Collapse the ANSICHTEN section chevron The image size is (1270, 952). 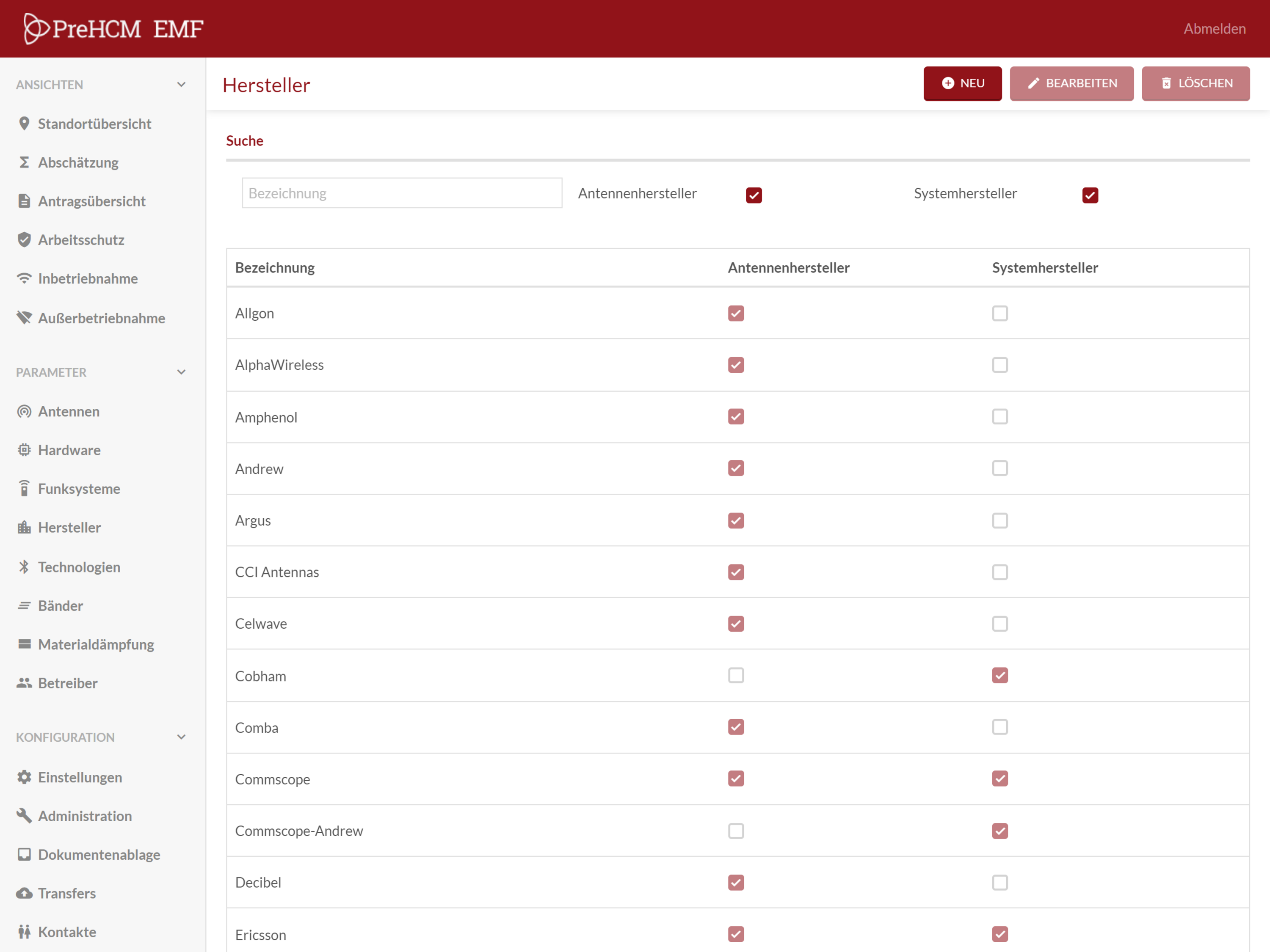(x=182, y=85)
